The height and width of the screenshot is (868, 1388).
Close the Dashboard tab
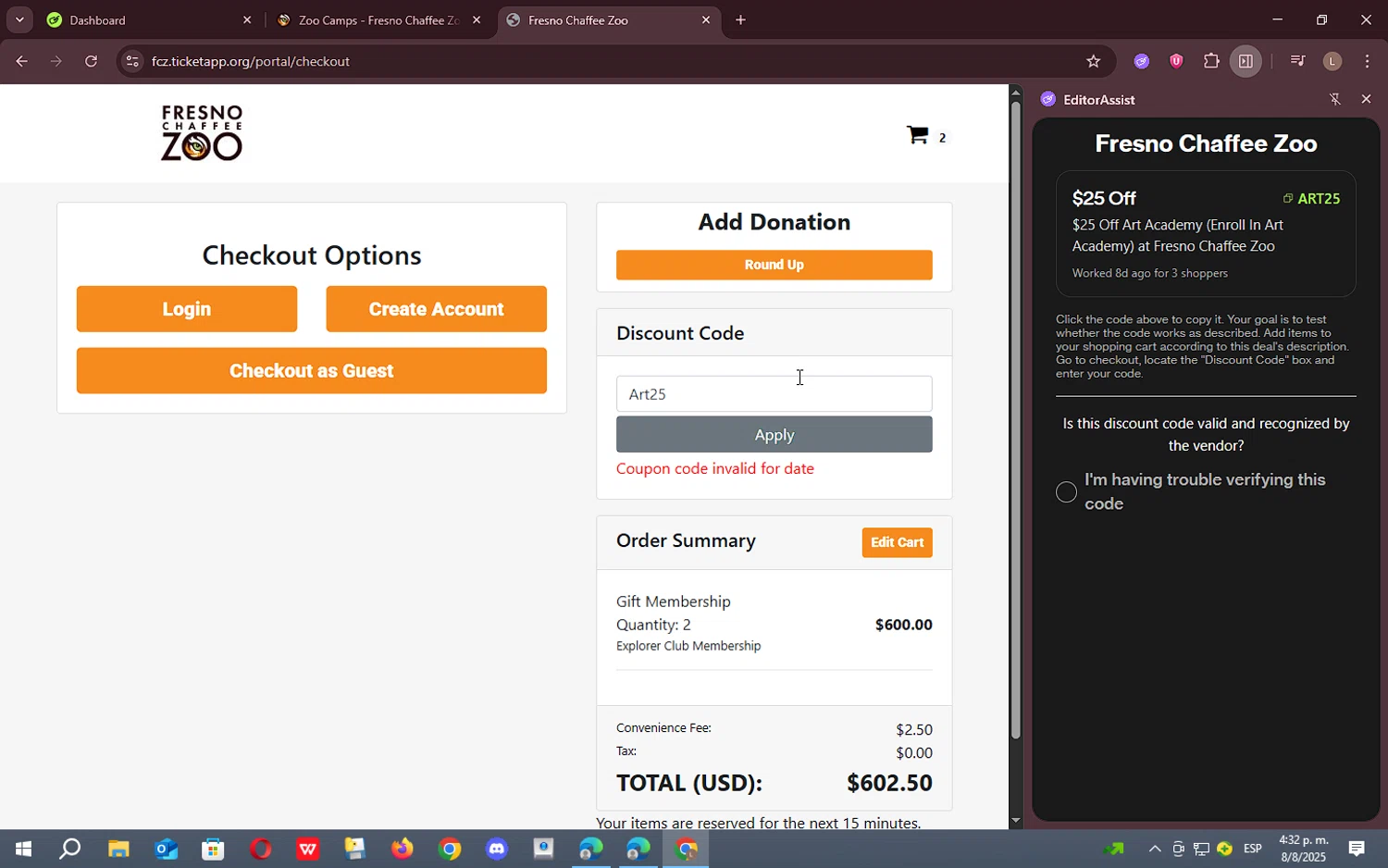[247, 19]
